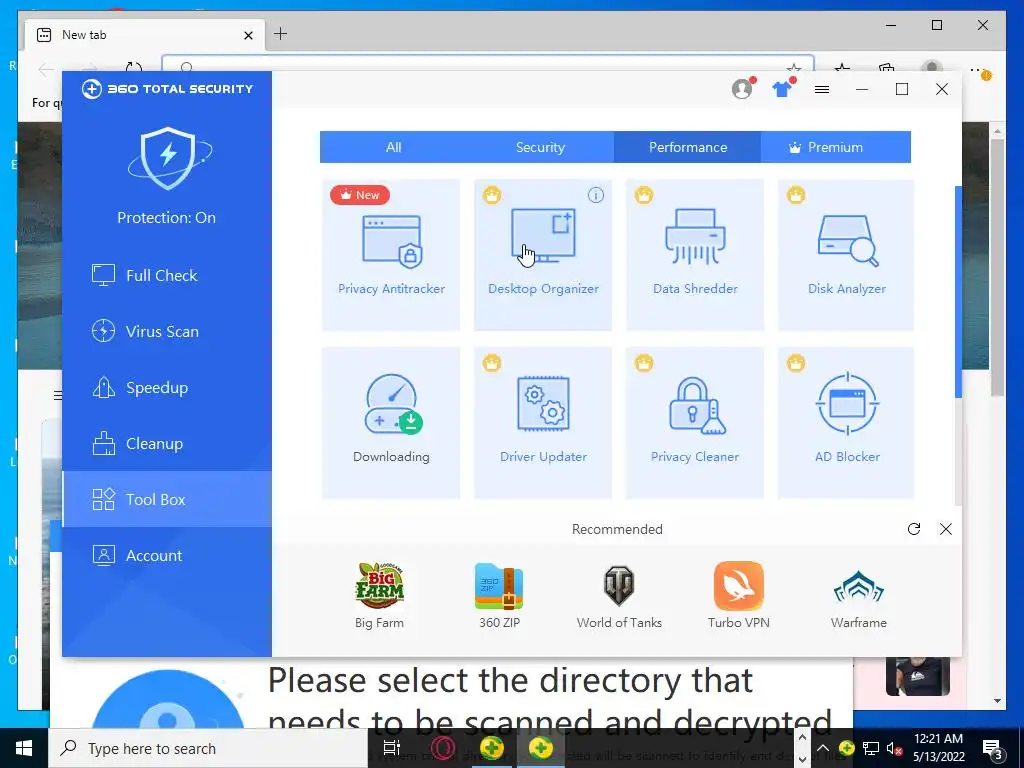1024x768 pixels.
Task: Open Big Farm recommended game
Action: point(379,595)
